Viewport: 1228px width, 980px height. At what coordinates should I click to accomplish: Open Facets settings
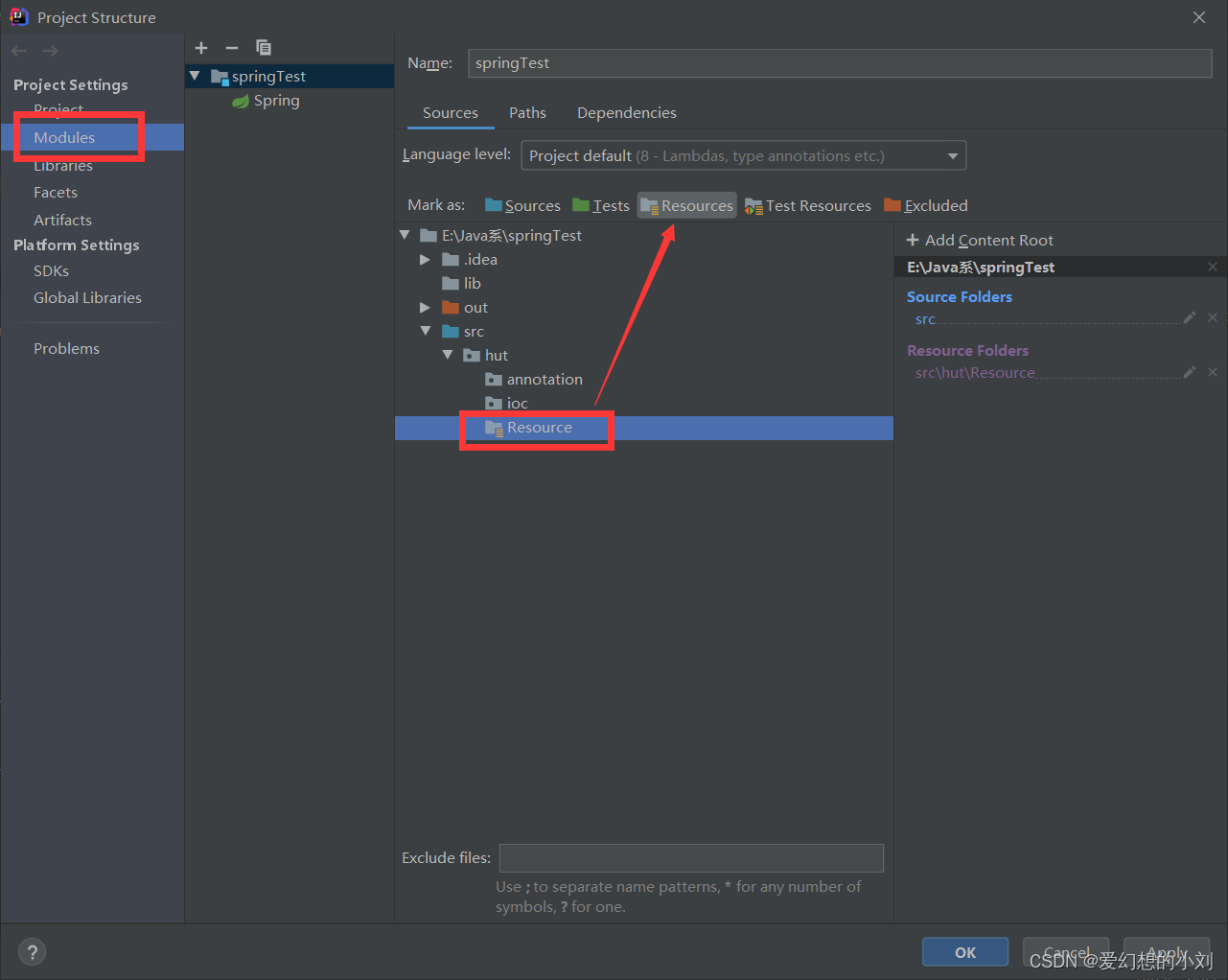[56, 193]
